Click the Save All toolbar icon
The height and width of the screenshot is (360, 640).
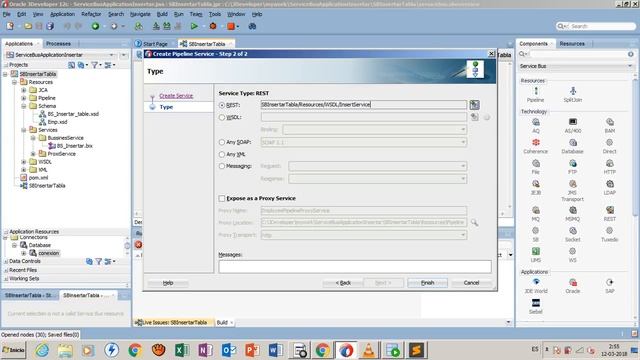pyautogui.click(x=50, y=26)
